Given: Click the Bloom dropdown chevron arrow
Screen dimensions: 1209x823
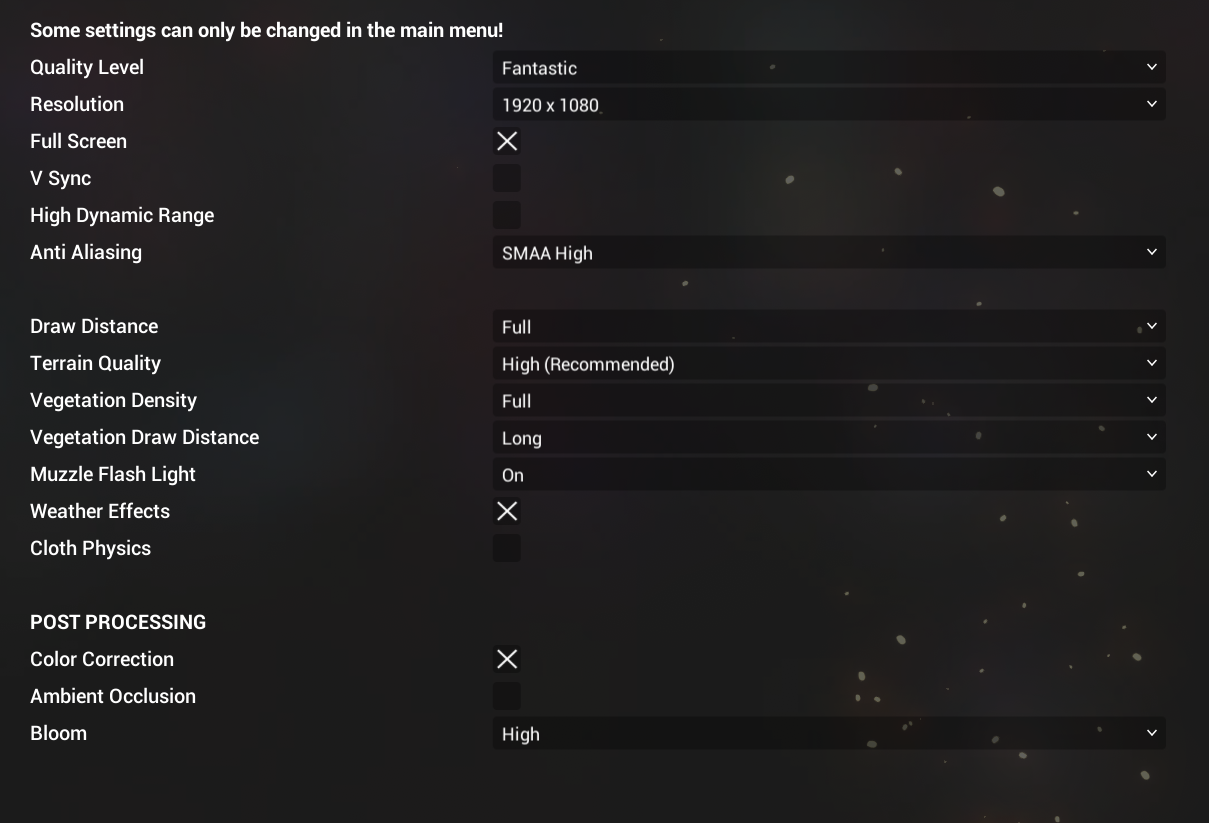Looking at the screenshot, I should click(1151, 733).
